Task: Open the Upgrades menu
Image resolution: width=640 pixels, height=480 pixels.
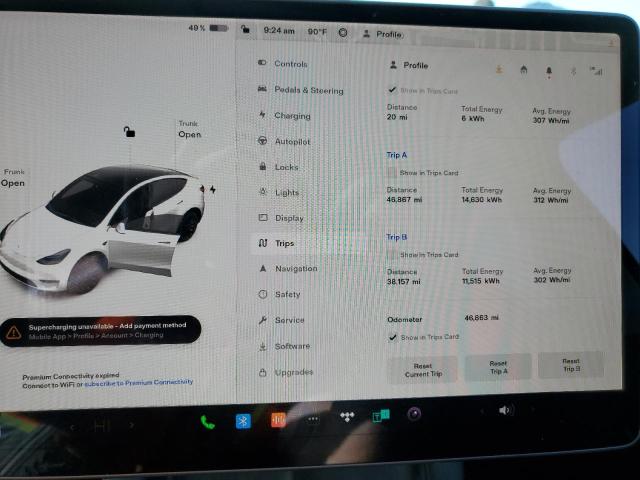Action: point(286,372)
